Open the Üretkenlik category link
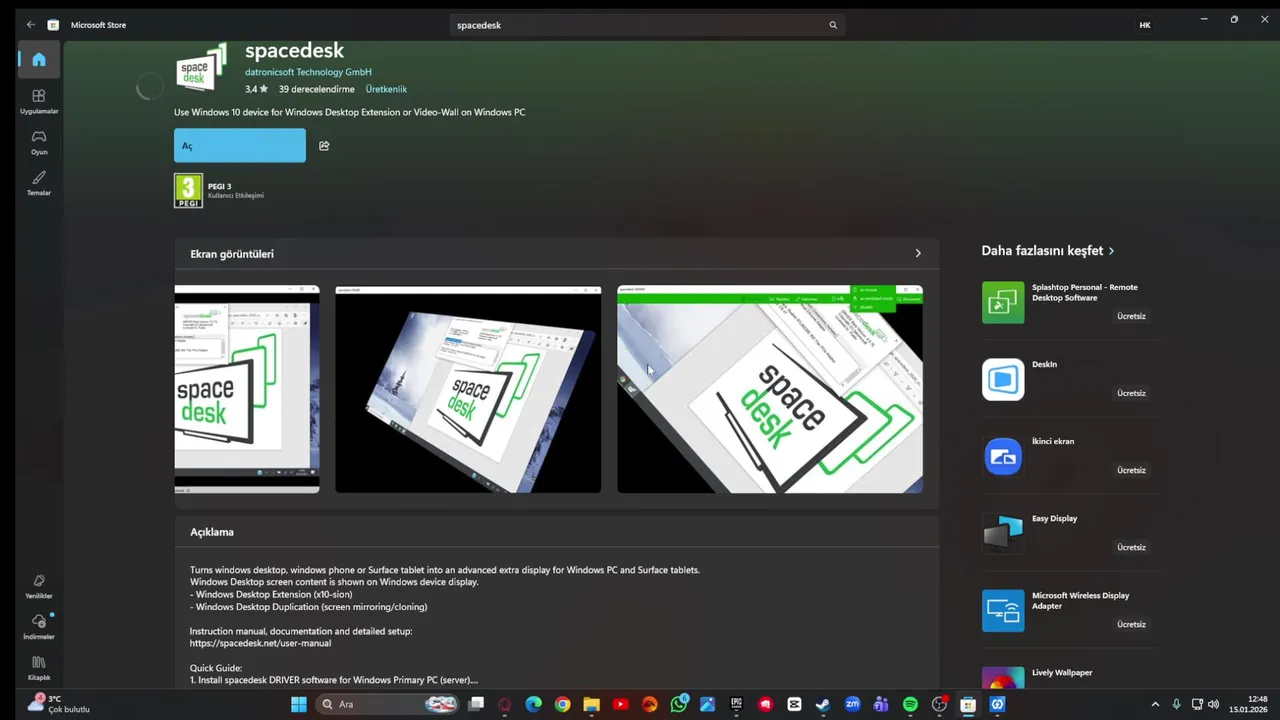 click(x=386, y=89)
